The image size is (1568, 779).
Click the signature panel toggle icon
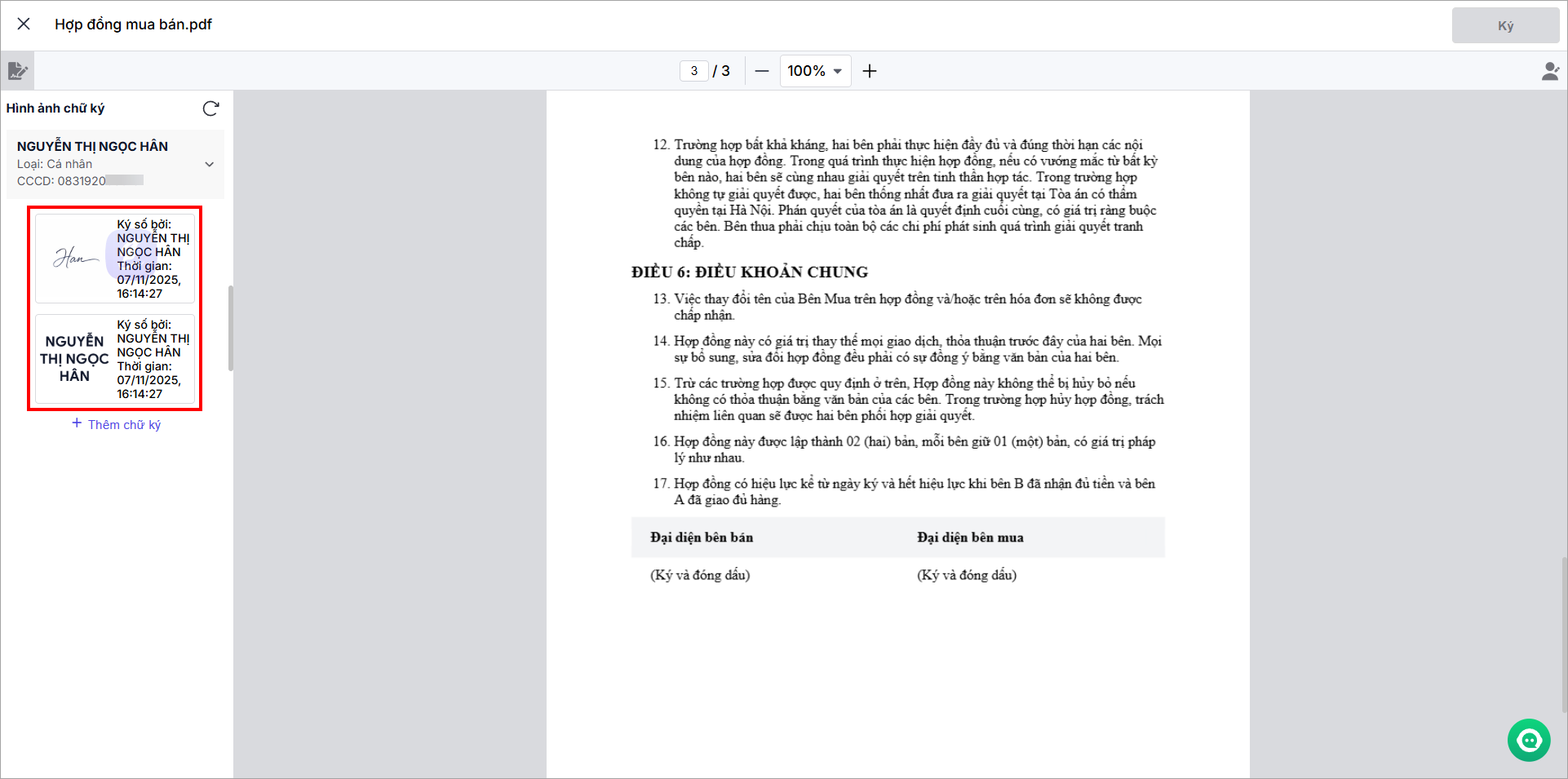click(17, 71)
